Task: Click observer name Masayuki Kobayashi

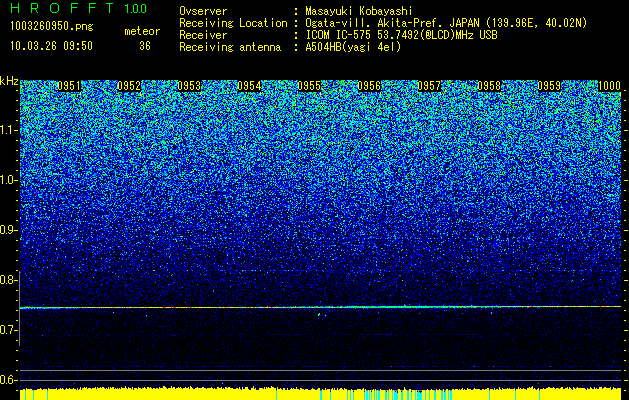Action: click(x=359, y=11)
